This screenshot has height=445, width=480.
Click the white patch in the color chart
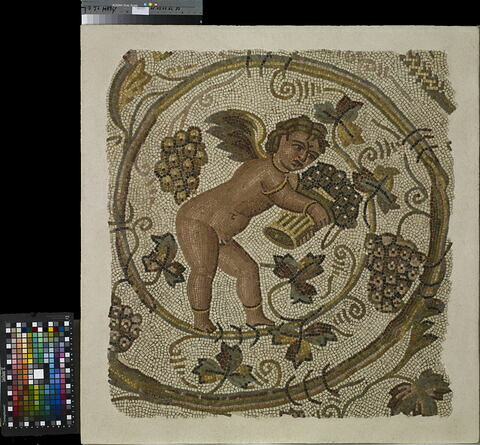tap(39, 374)
